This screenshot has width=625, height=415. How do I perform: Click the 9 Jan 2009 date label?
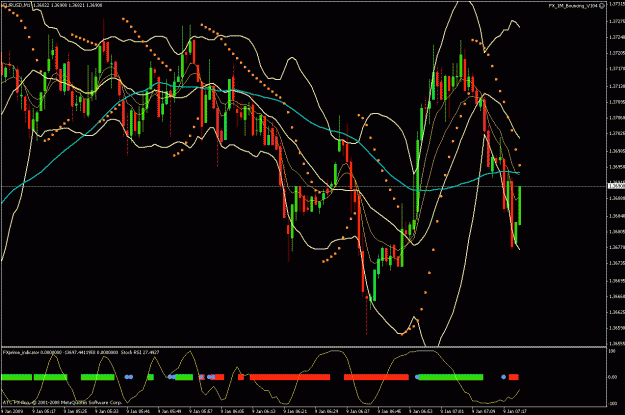(x=12, y=411)
